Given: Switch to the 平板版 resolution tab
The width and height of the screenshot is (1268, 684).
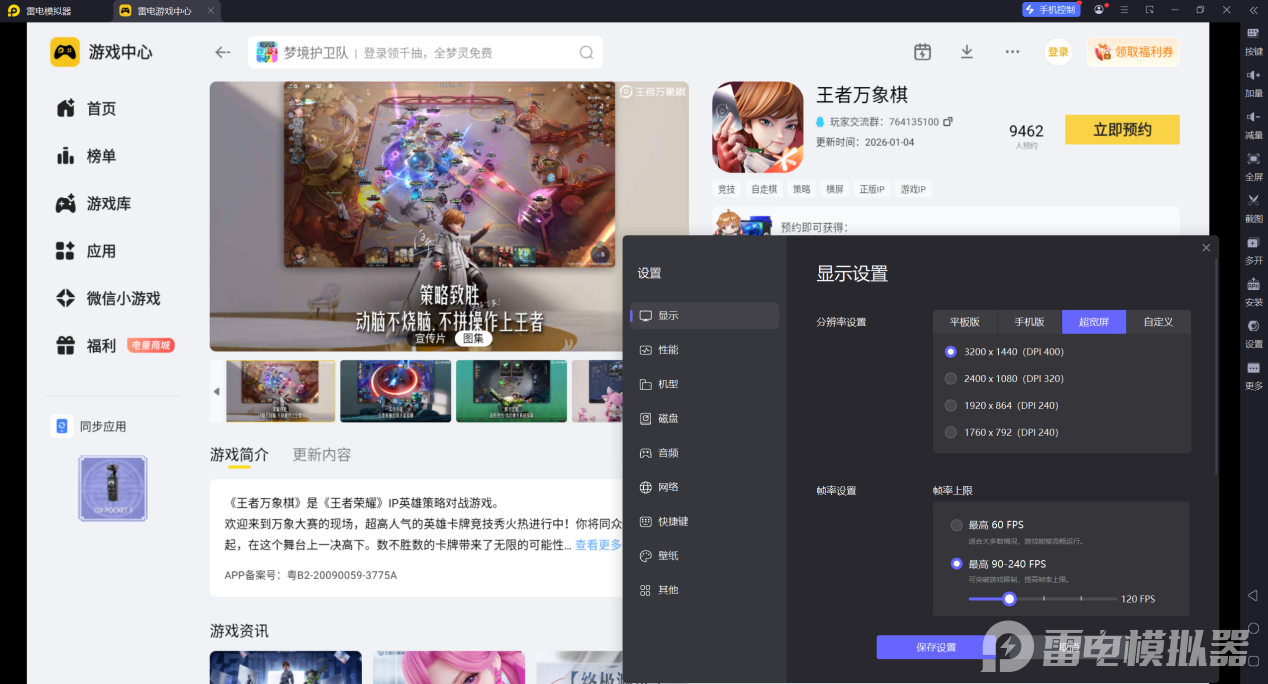Looking at the screenshot, I should pyautogui.click(x=965, y=322).
